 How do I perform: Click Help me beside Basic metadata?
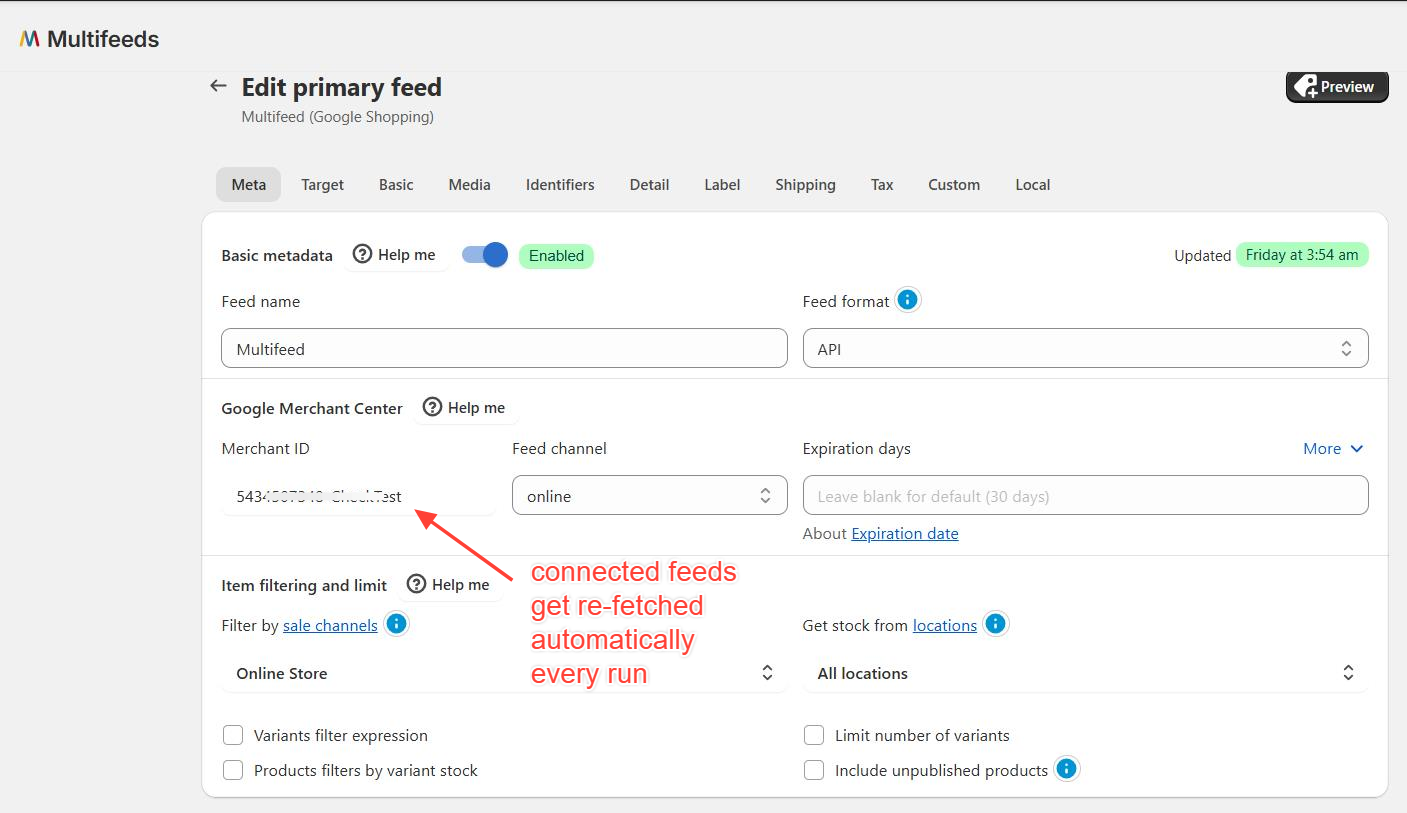pyautogui.click(x=395, y=255)
